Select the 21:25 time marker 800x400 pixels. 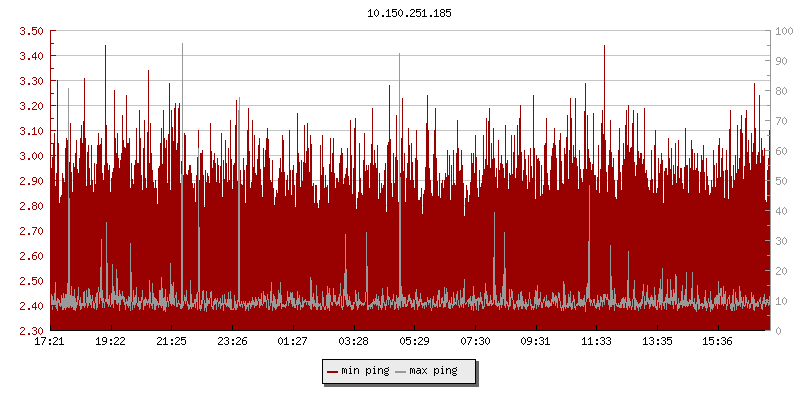pyautogui.click(x=171, y=342)
